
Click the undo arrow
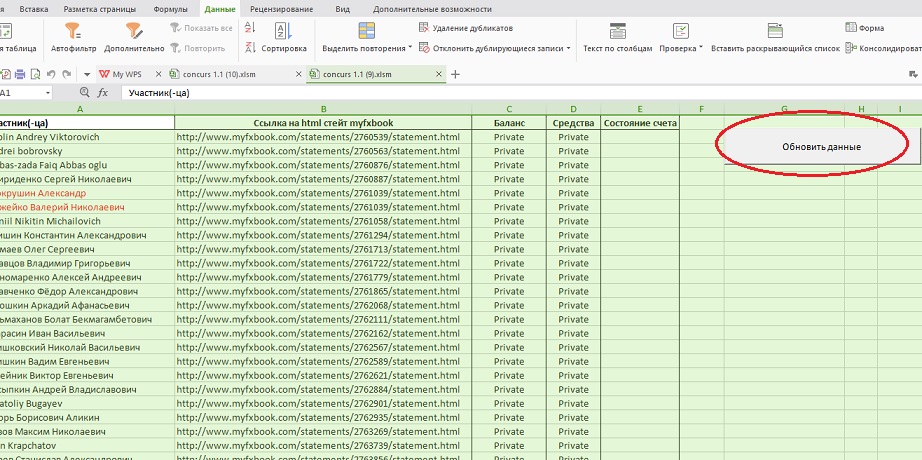pyautogui.click(x=51, y=74)
